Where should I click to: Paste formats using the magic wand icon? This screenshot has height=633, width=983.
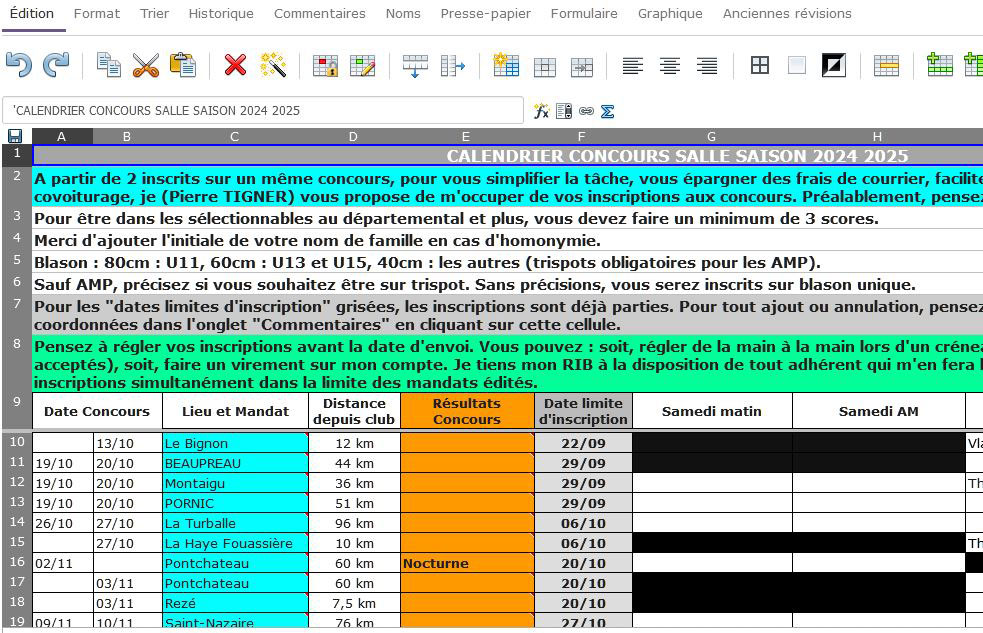(273, 66)
